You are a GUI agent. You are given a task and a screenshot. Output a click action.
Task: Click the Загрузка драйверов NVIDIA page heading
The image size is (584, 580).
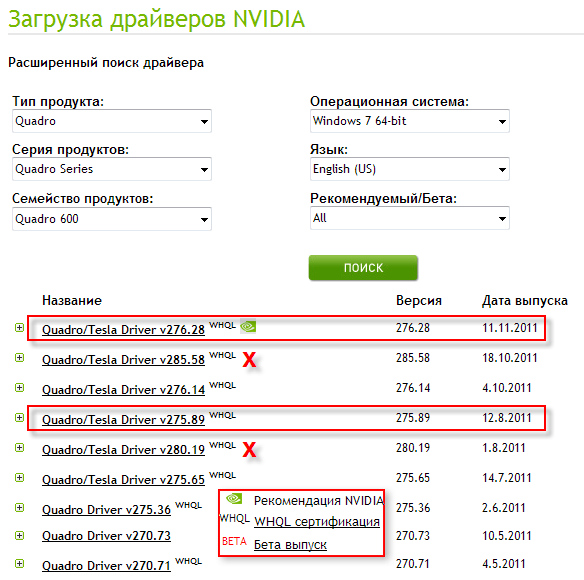tap(156, 19)
